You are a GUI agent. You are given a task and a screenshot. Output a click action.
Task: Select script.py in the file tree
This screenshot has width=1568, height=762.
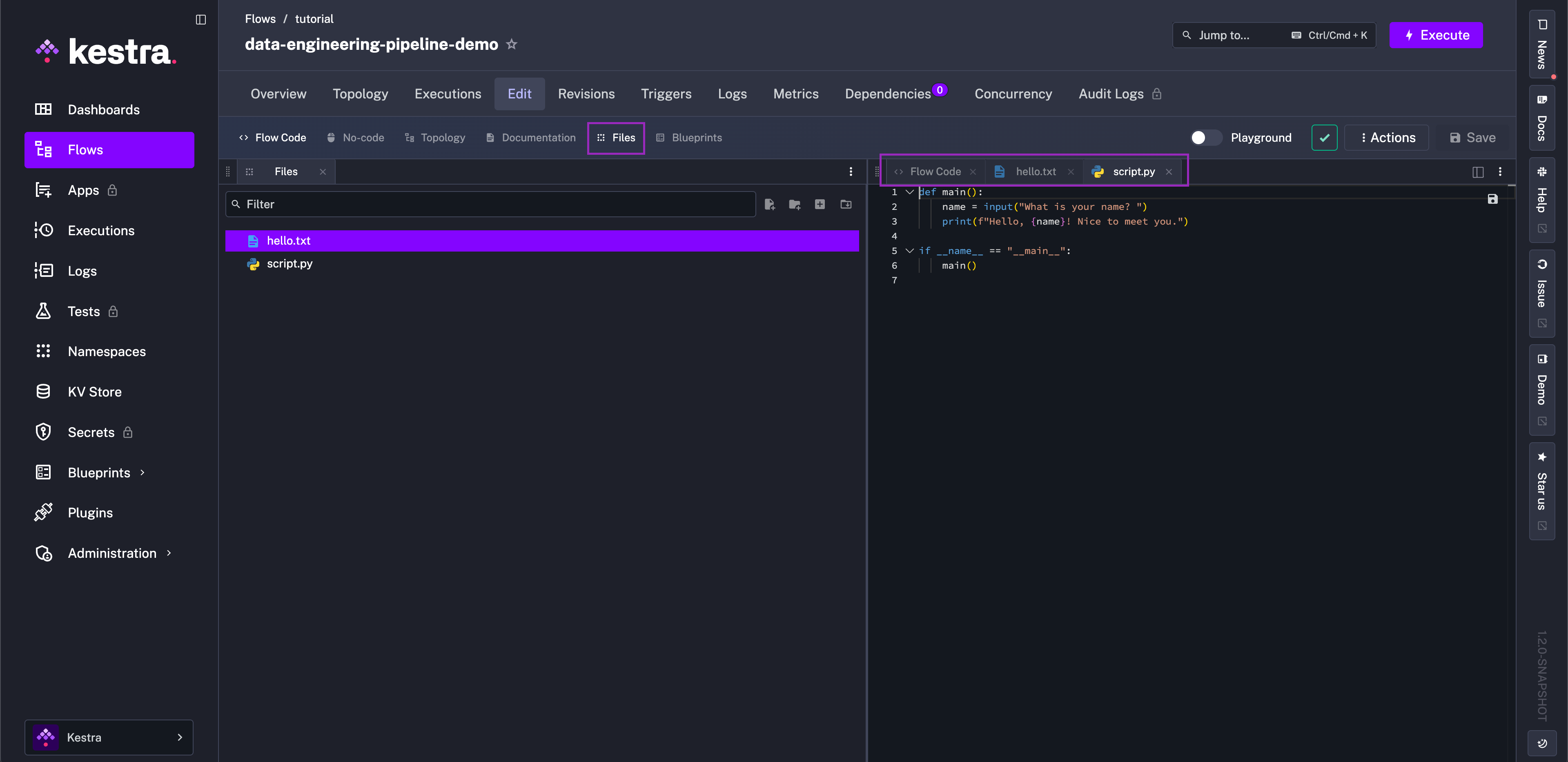[x=289, y=263]
